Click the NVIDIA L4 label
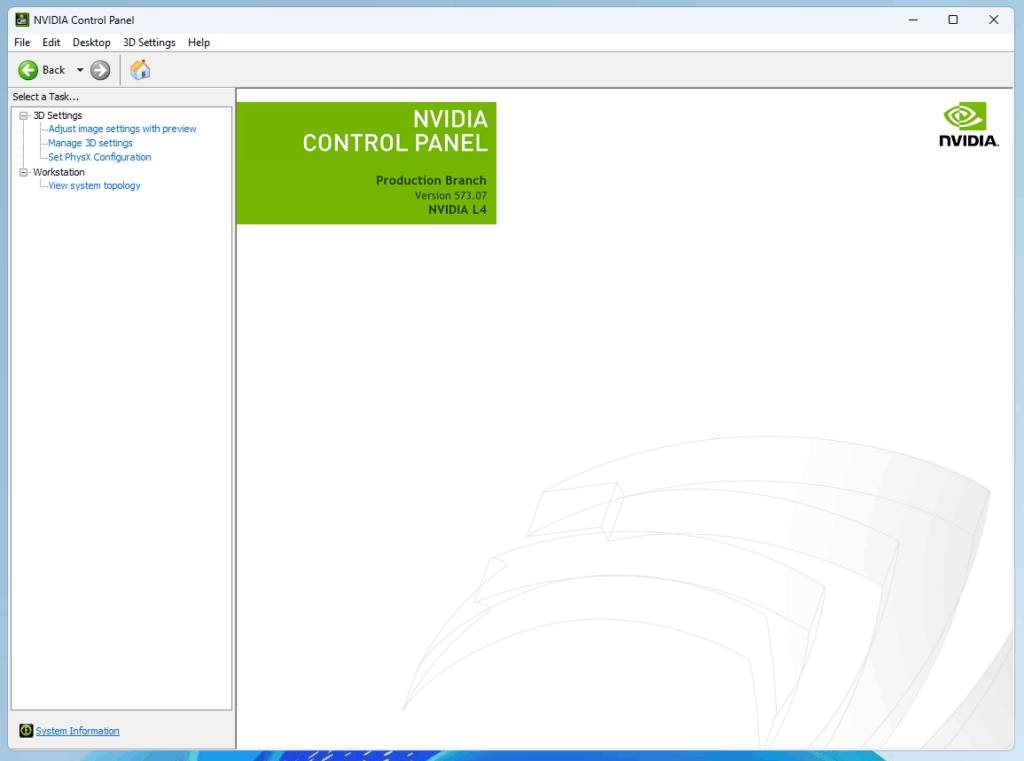This screenshot has height=761, width=1024. coord(457,210)
